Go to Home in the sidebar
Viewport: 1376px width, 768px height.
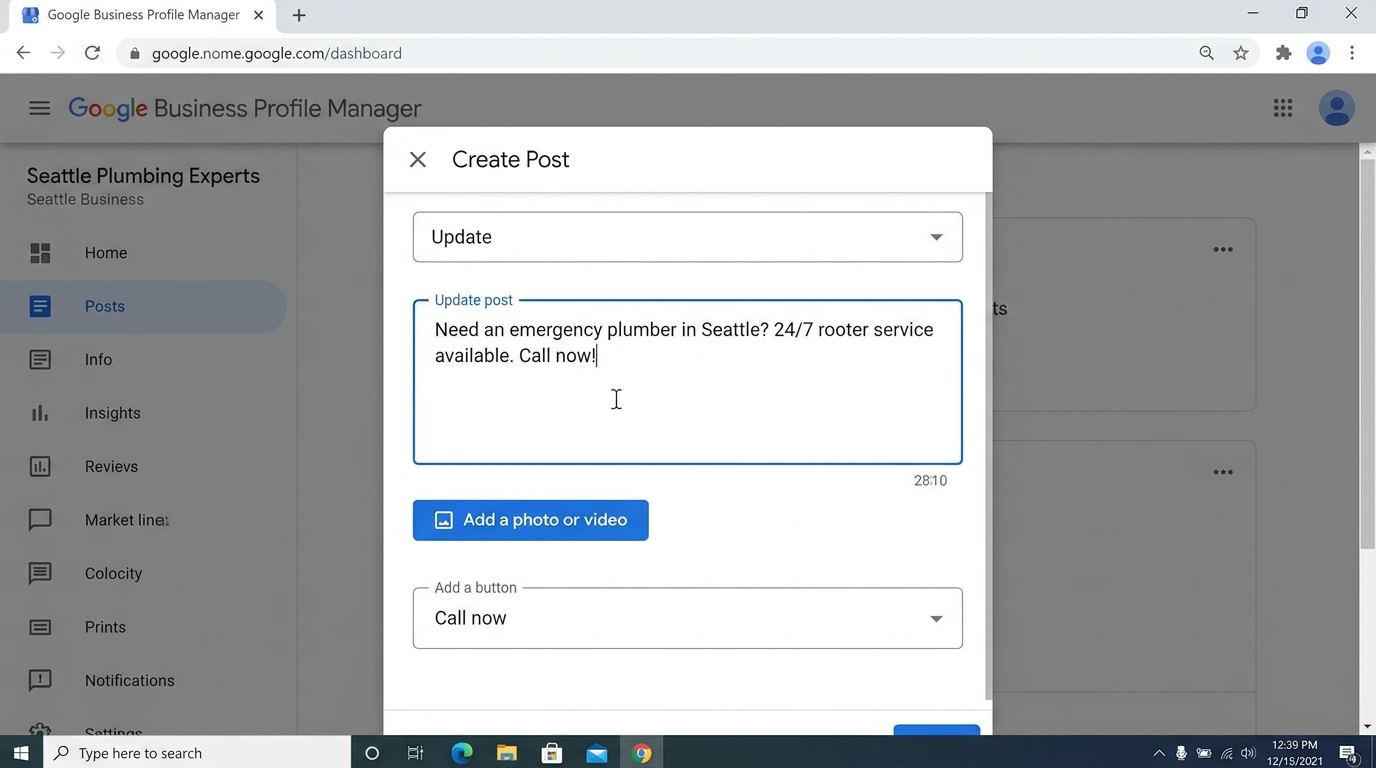tap(143, 253)
